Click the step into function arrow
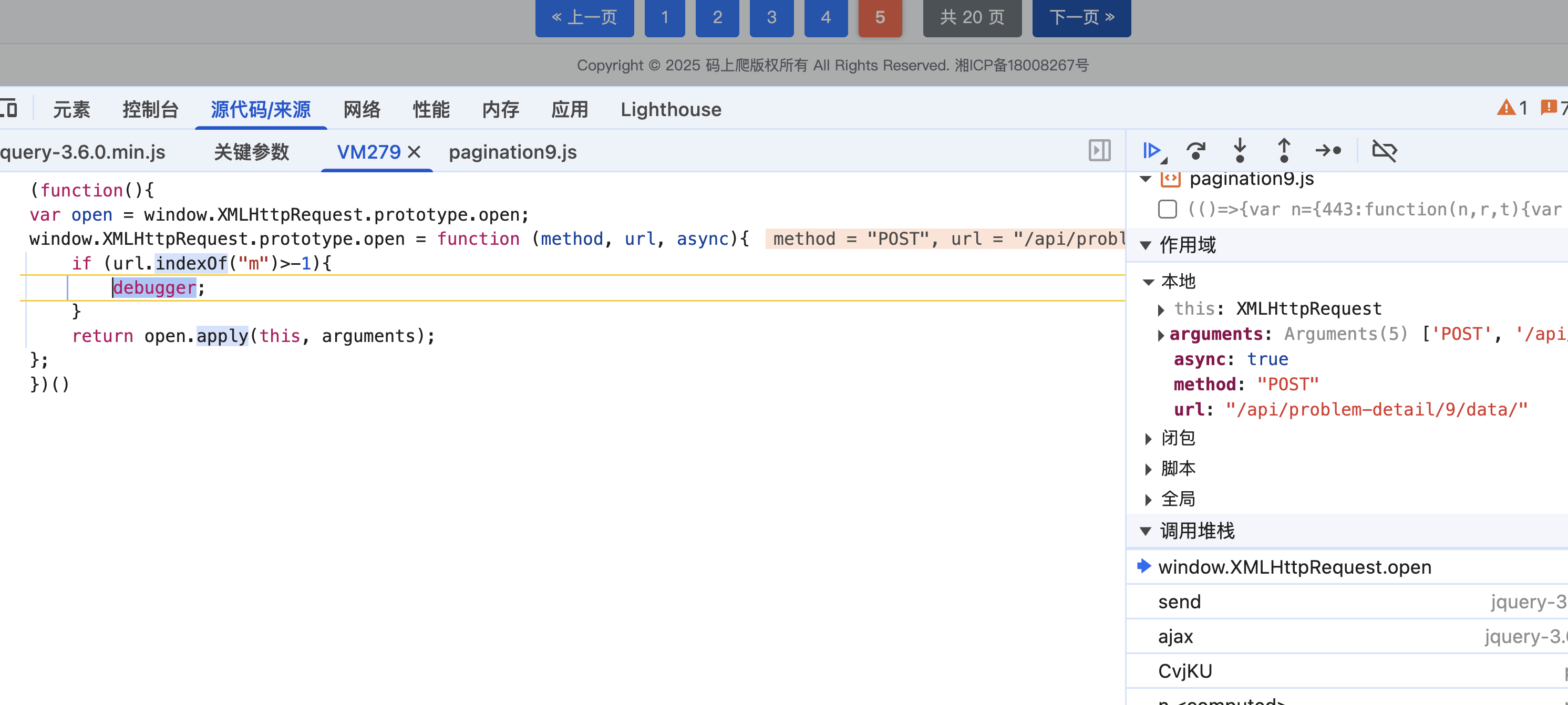Screen dimensions: 1568x705 point(1240,150)
